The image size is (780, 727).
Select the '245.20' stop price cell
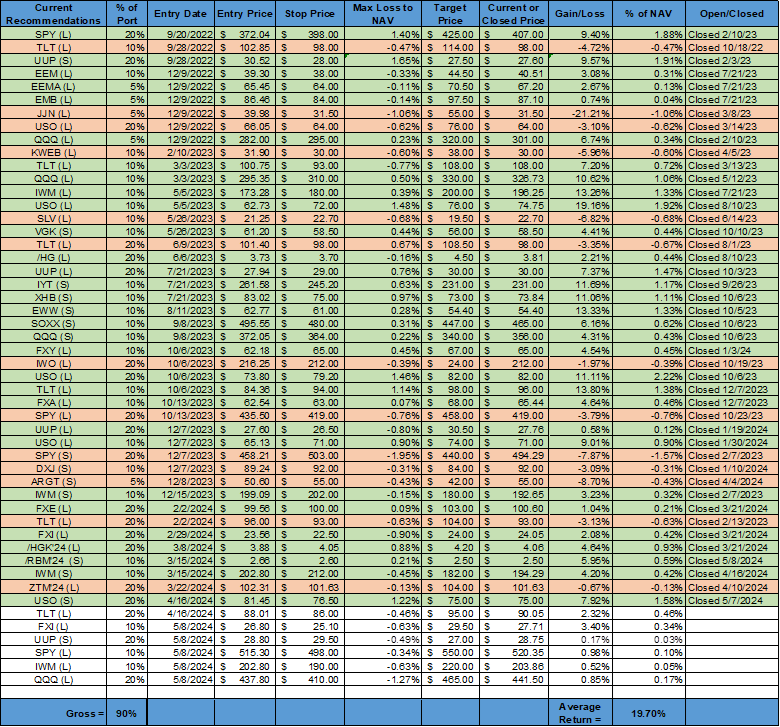[309, 285]
